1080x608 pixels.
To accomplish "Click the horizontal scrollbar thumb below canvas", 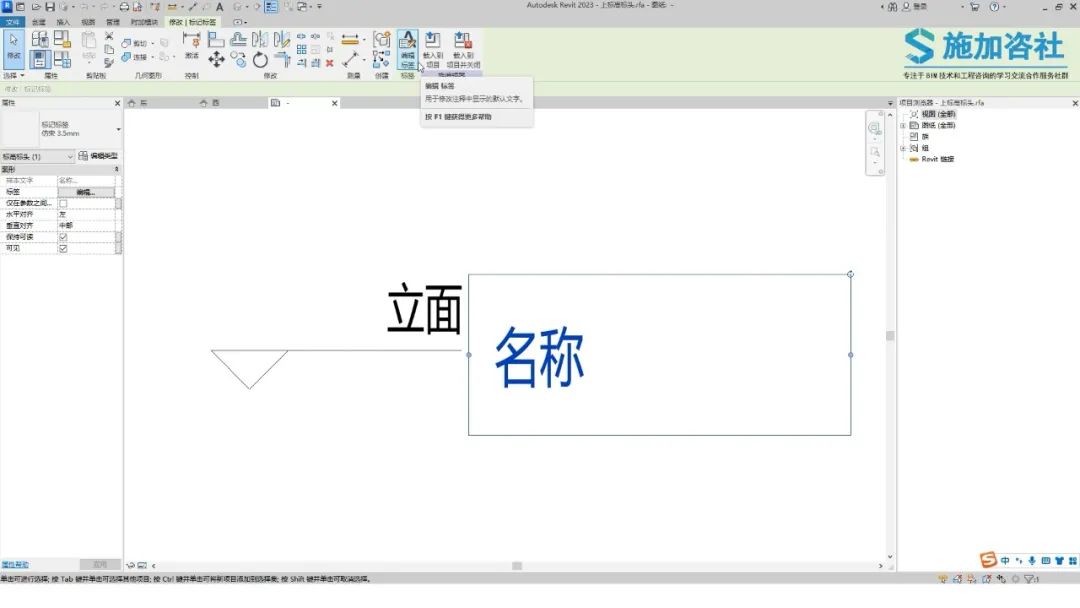I will click(x=517, y=566).
